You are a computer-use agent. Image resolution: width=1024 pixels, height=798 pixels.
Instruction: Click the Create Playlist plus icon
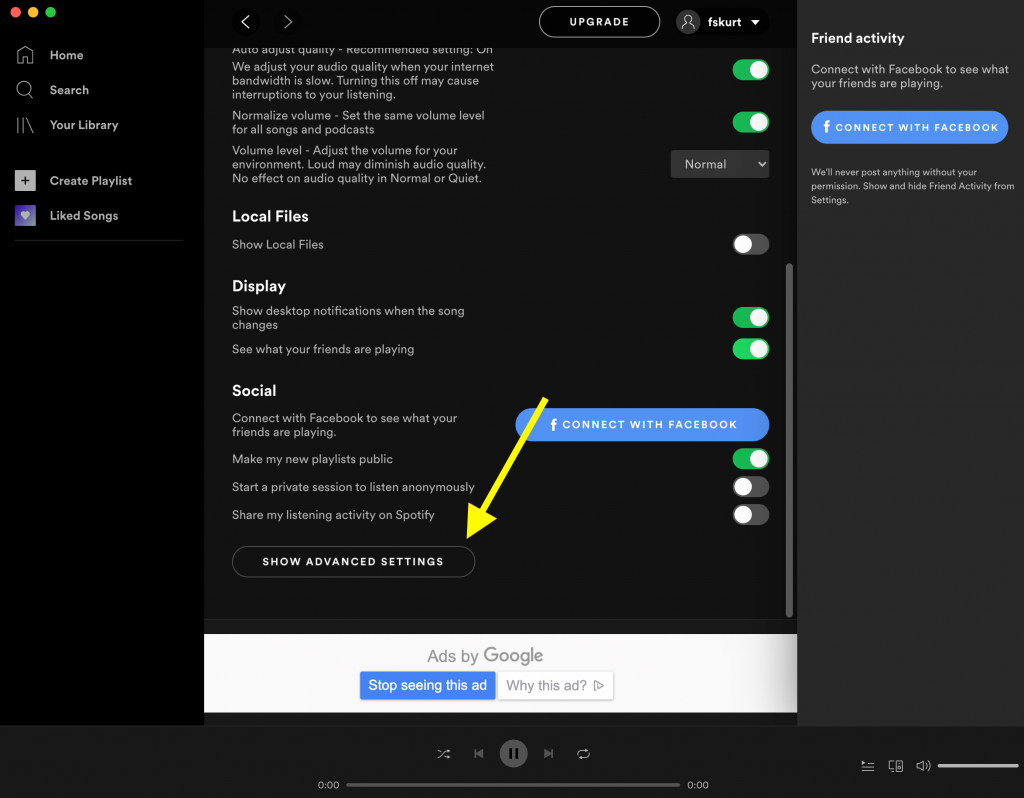(25, 180)
